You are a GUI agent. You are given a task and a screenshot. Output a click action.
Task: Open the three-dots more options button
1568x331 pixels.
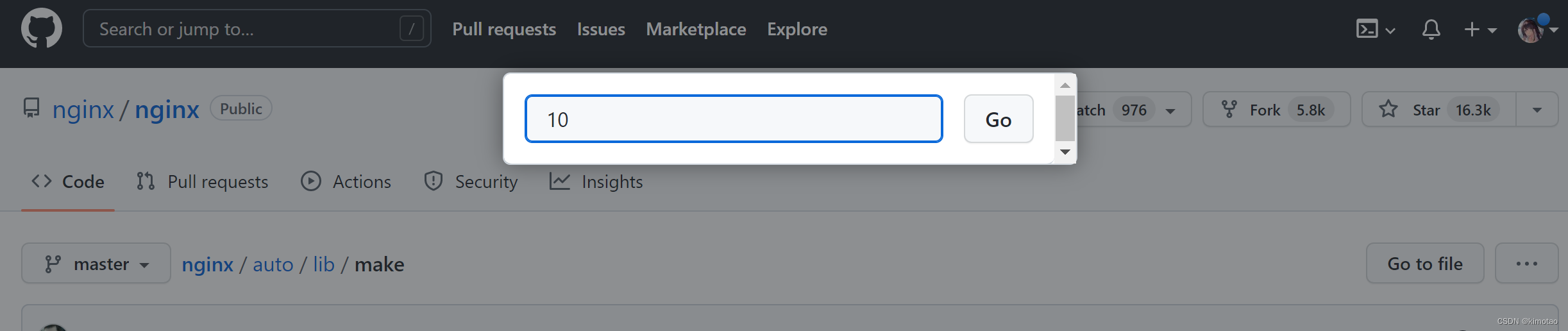click(1526, 264)
